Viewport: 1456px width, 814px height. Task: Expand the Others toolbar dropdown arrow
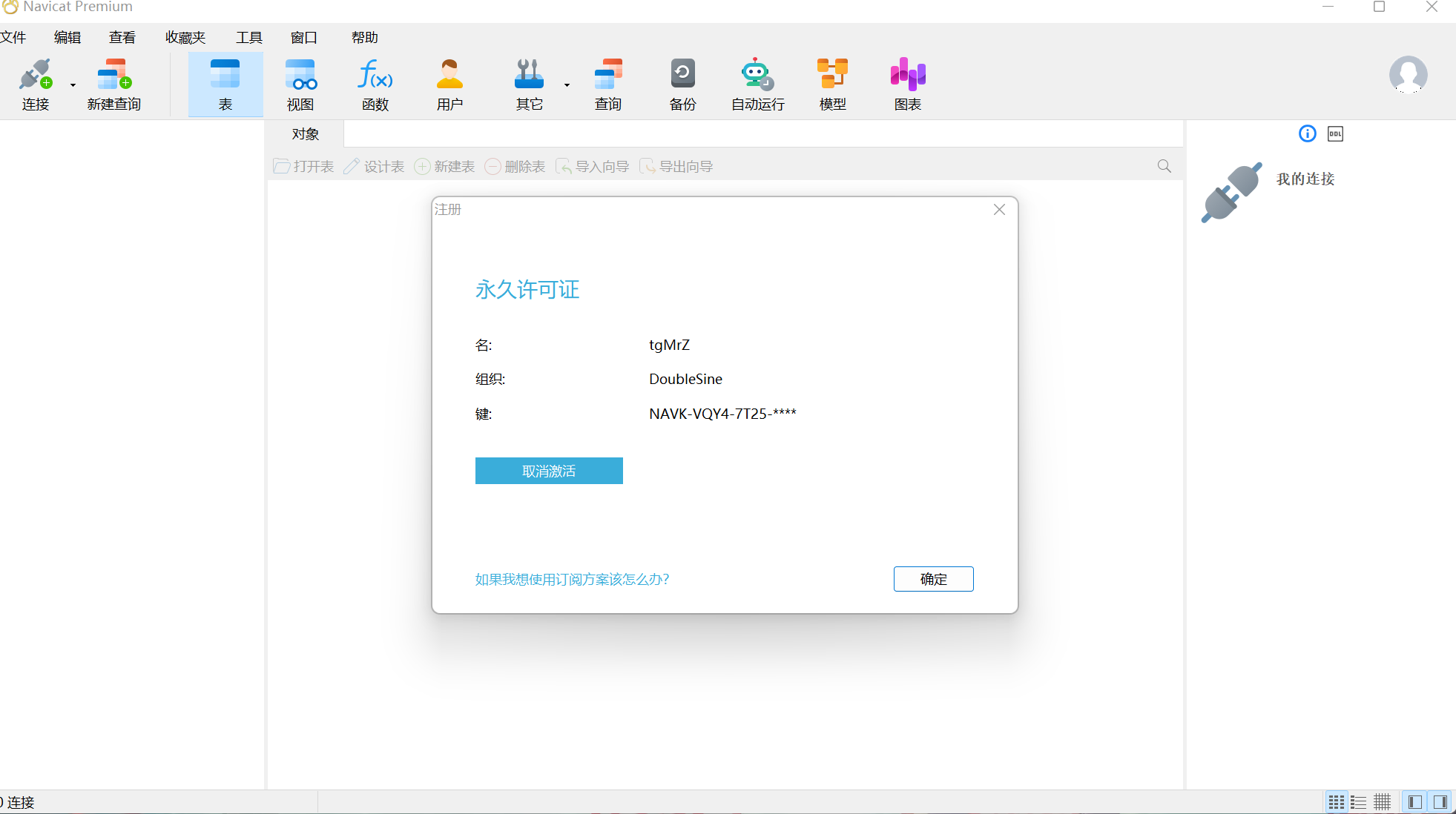(567, 85)
